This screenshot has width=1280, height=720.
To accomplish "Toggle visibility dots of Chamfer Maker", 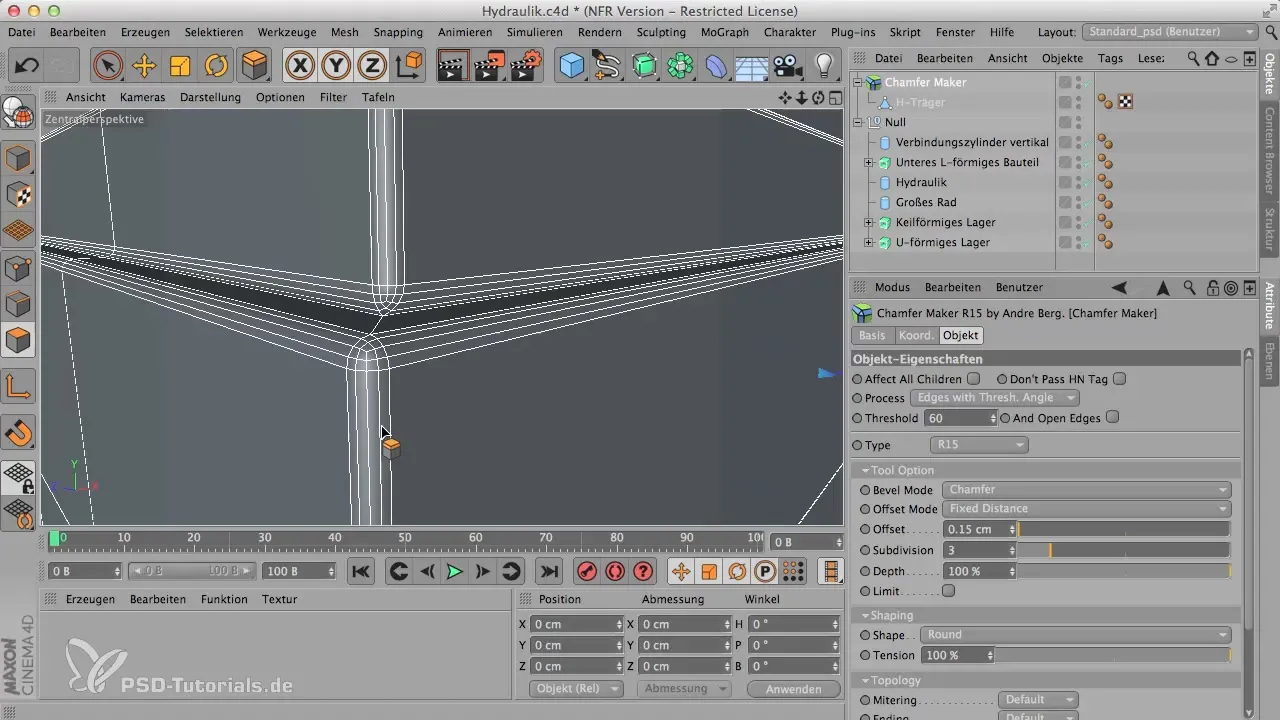I will [x=1078, y=82].
